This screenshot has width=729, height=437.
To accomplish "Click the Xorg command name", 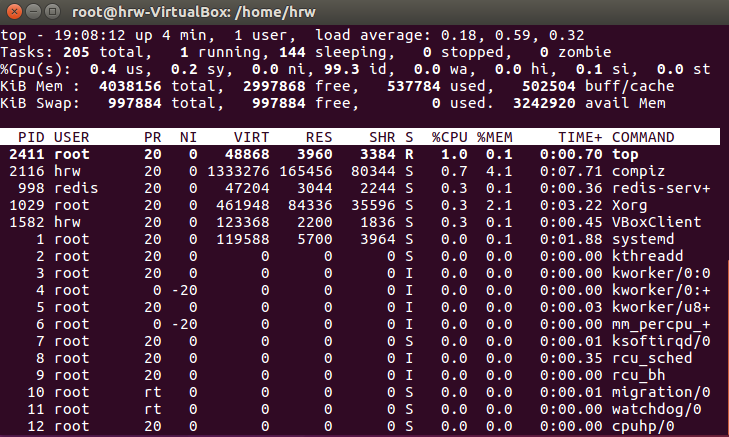I will (x=630, y=205).
